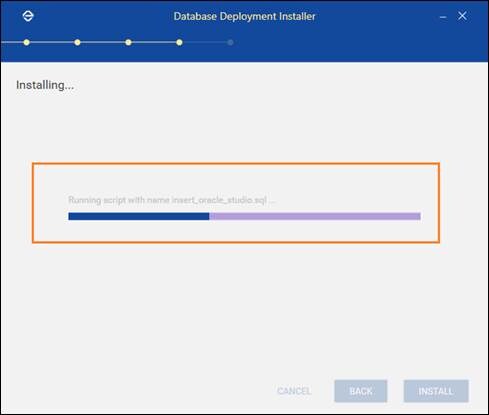Click the installer logo icon in title bar
This screenshot has width=489, height=415.
(x=28, y=16)
